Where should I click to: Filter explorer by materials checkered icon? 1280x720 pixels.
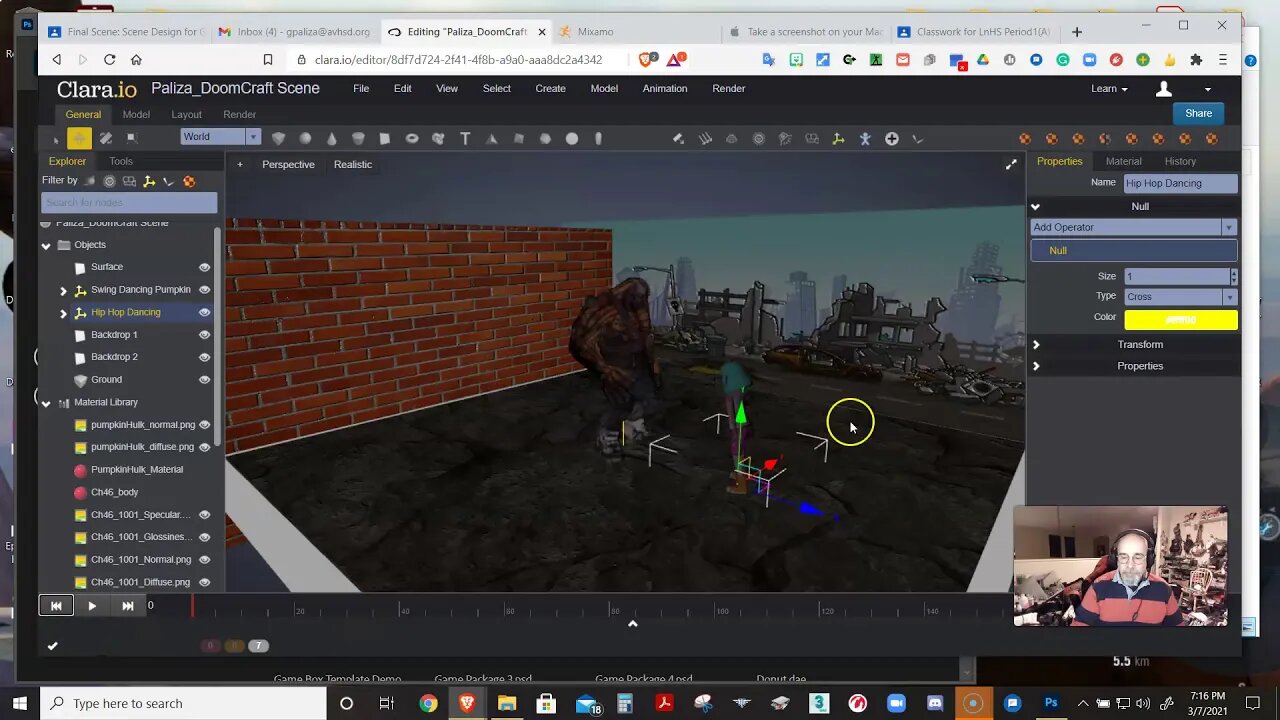pos(189,181)
